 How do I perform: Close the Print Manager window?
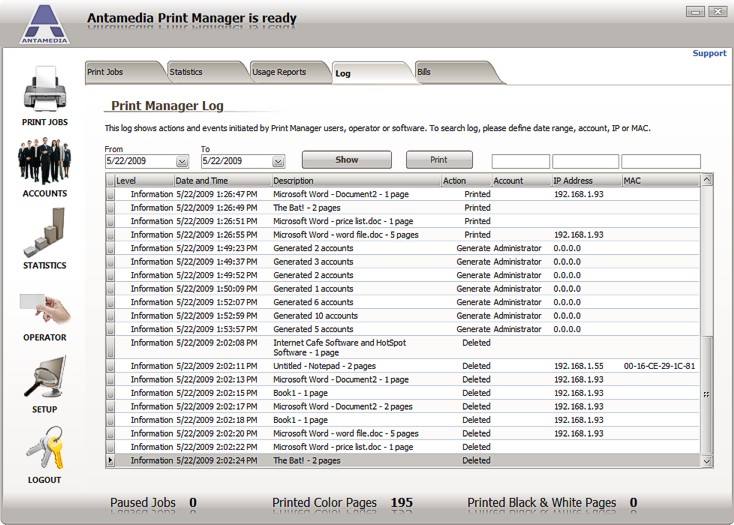[717, 12]
